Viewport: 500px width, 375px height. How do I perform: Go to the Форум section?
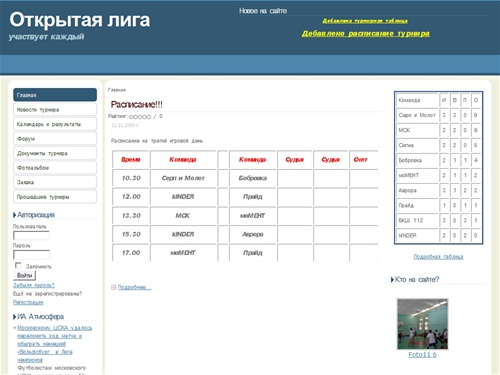pos(55,139)
